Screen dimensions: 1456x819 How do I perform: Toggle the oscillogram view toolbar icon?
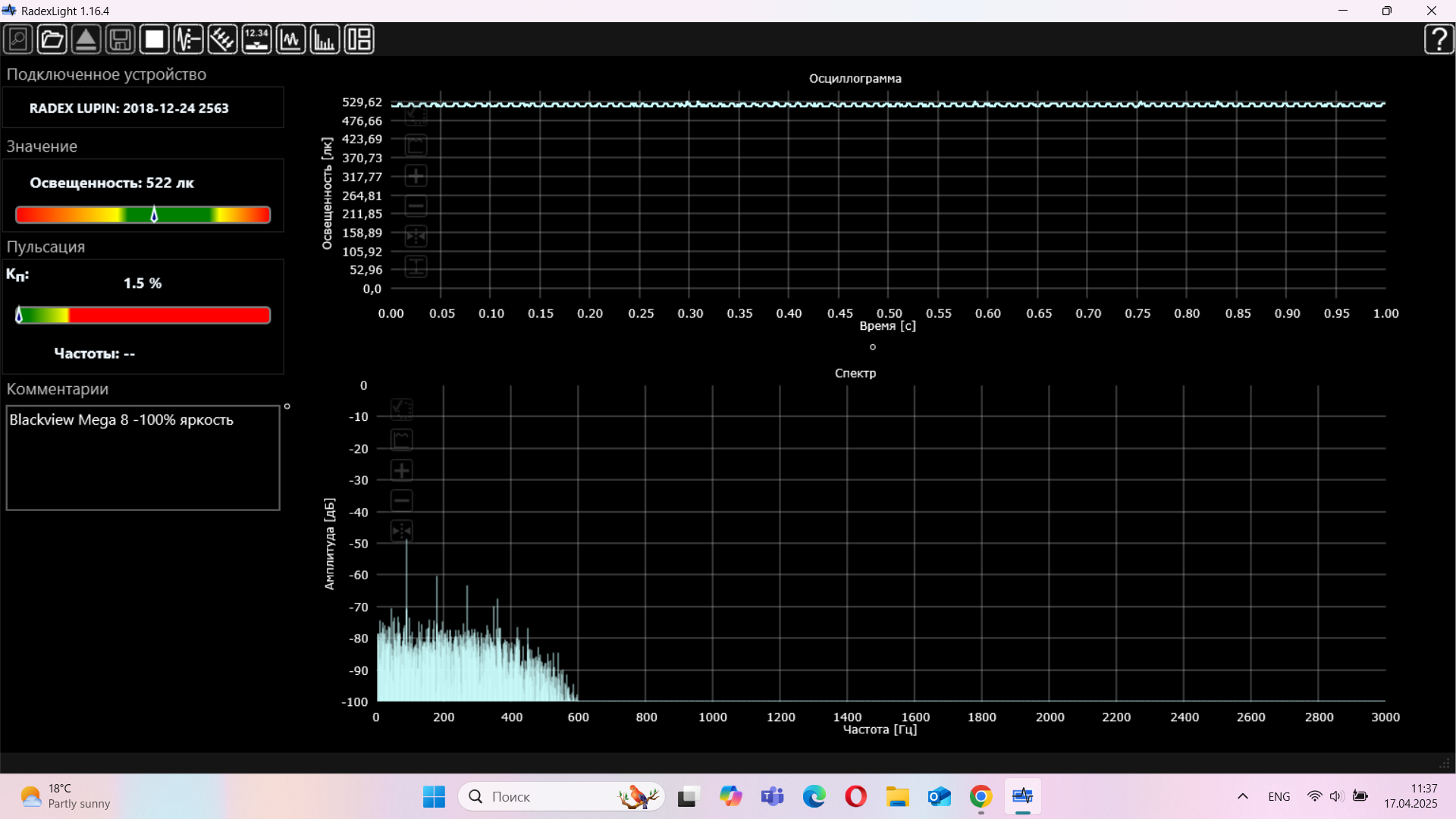click(290, 39)
